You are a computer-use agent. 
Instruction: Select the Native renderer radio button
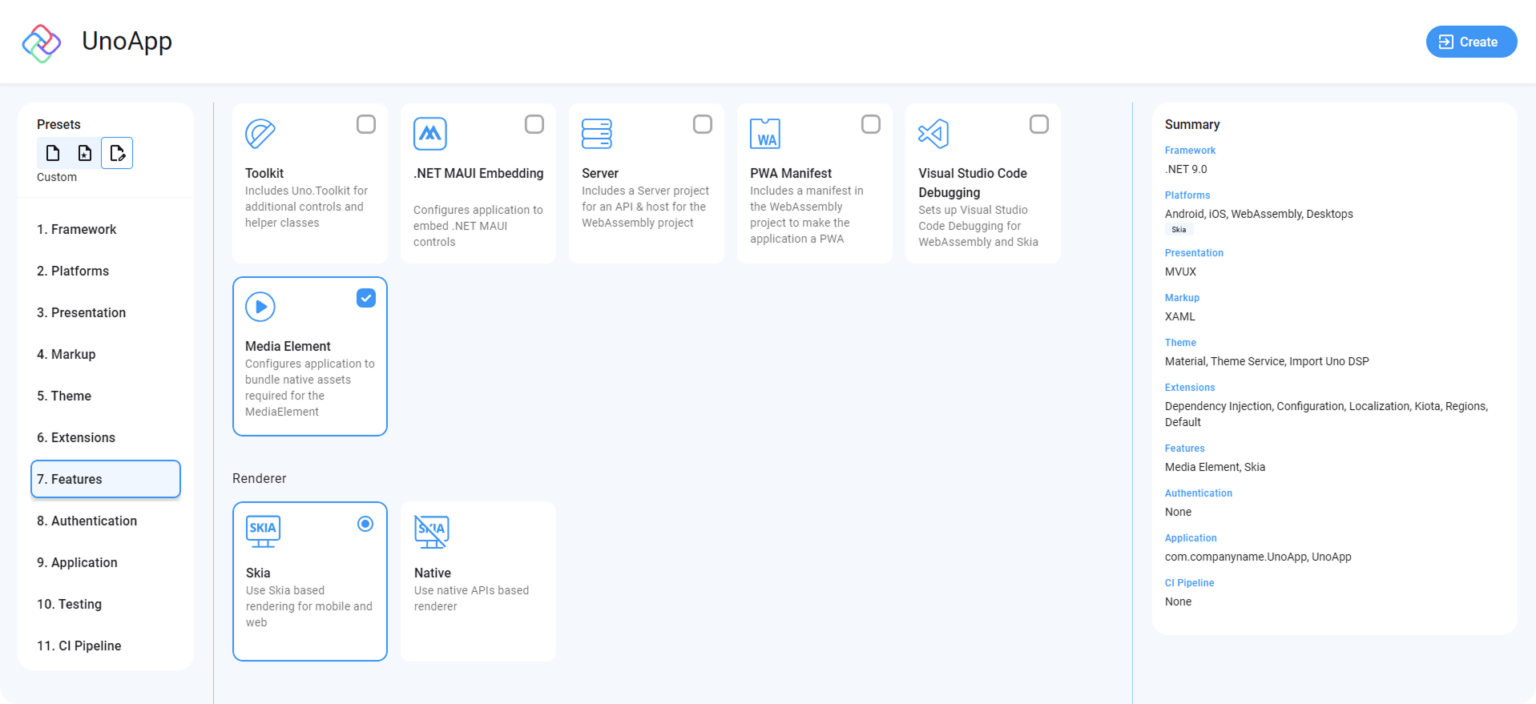coord(534,523)
